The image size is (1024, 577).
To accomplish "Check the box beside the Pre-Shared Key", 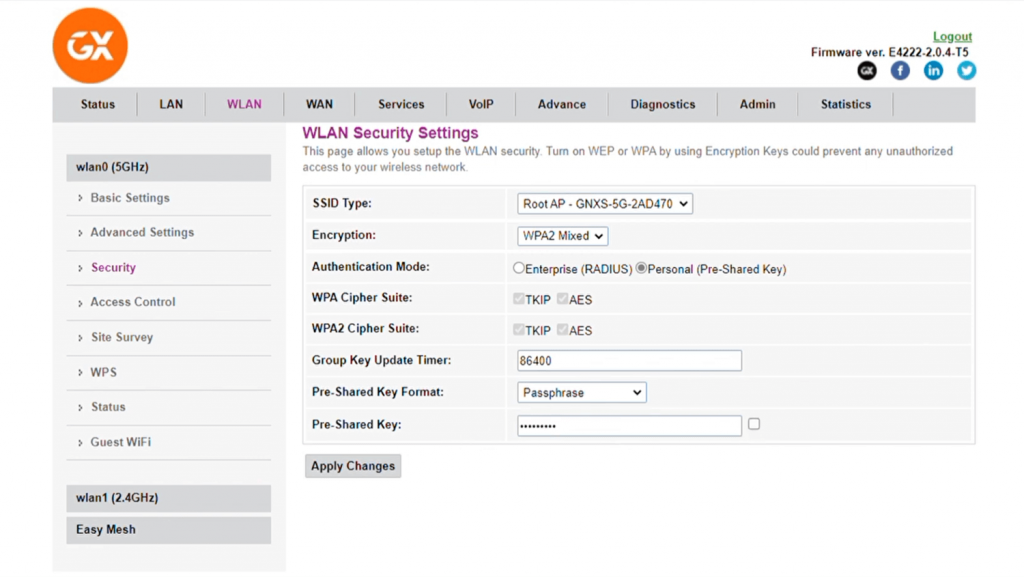I will (x=754, y=424).
